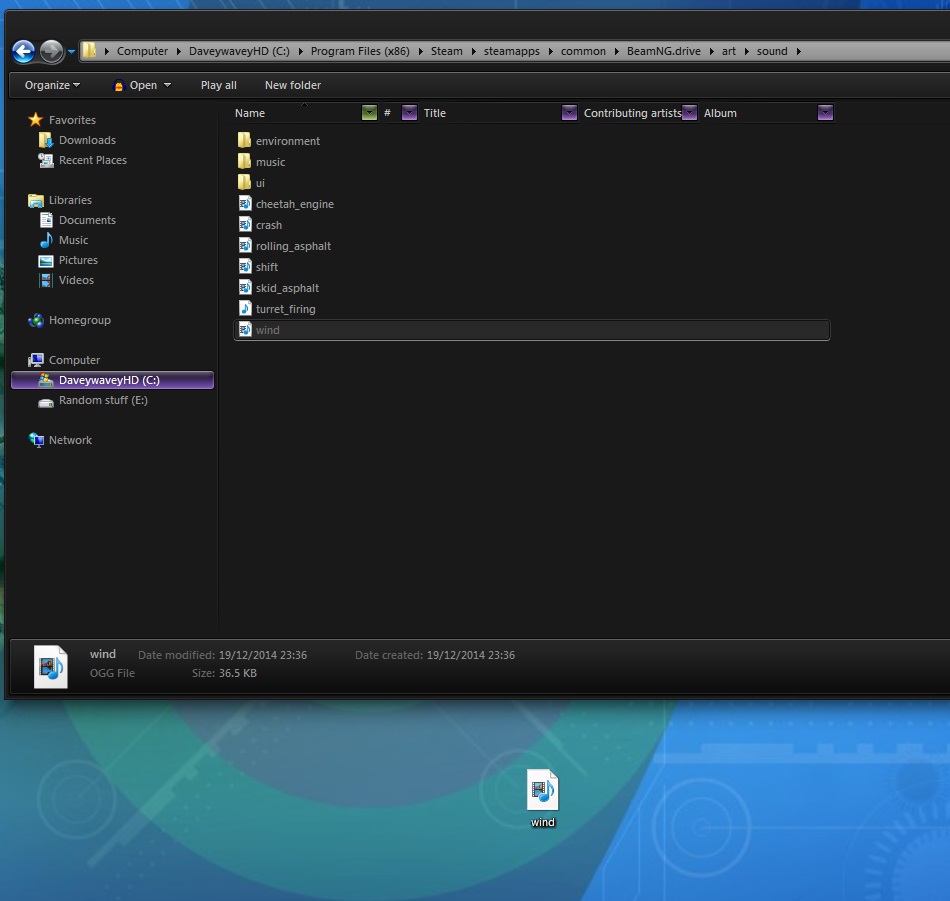The image size is (950, 901).
Task: Open the Name column filter dropdown
Action: [369, 113]
